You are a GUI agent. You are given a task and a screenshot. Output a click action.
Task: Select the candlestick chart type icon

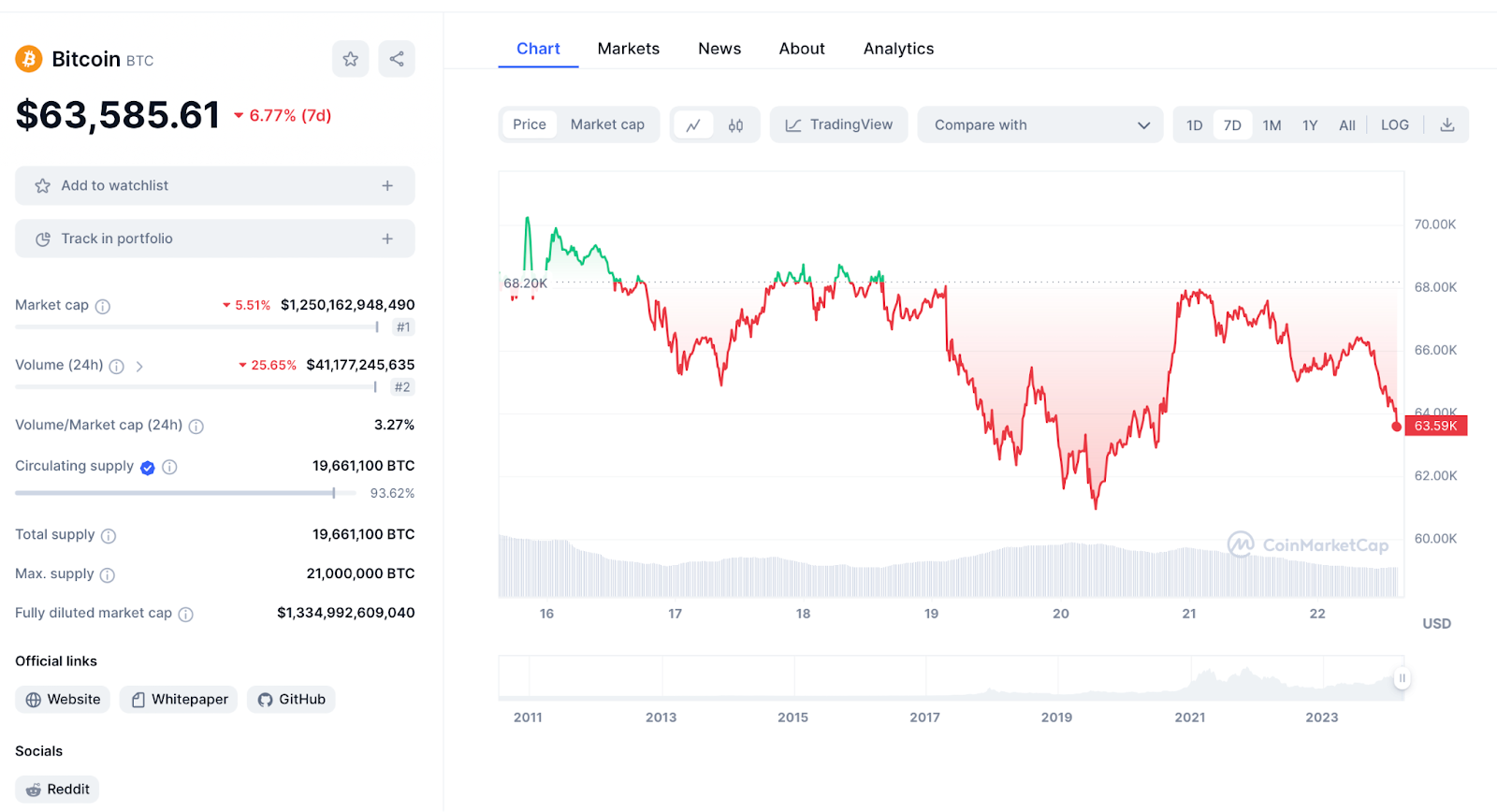coord(736,124)
